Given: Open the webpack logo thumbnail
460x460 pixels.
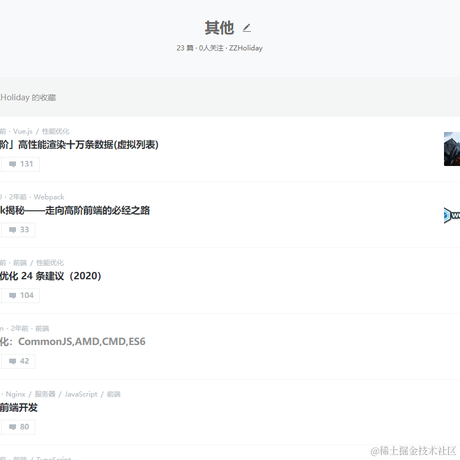Looking at the screenshot, I should tap(452, 215).
